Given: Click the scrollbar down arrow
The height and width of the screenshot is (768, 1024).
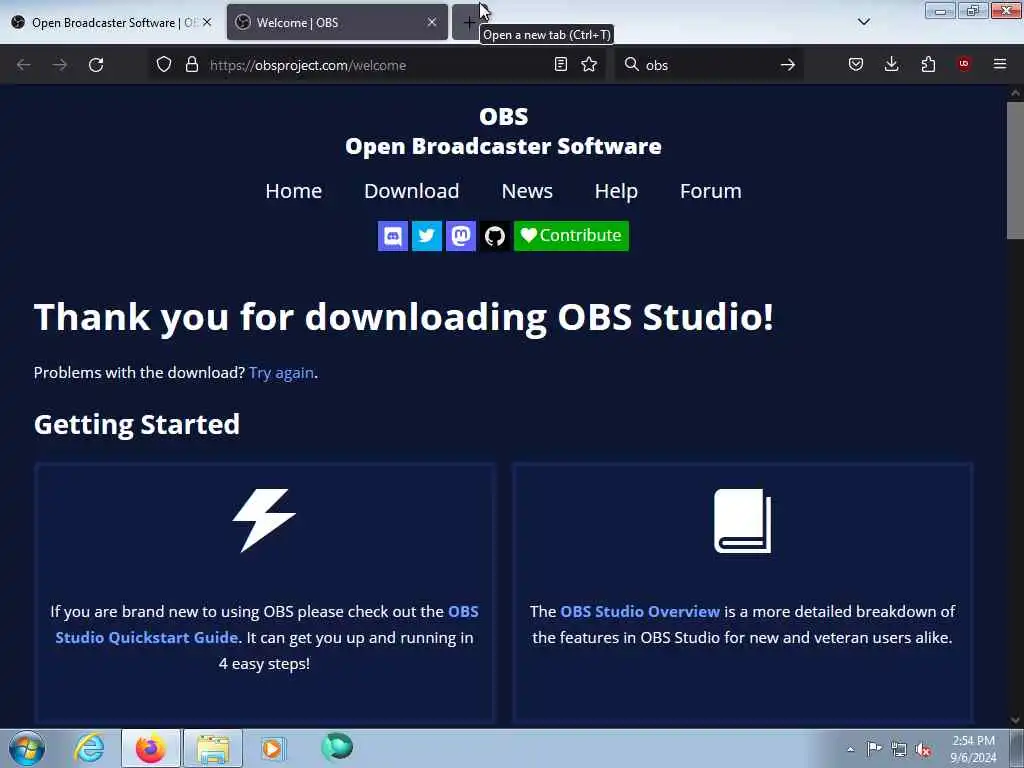Looking at the screenshot, I should coord(1016,720).
